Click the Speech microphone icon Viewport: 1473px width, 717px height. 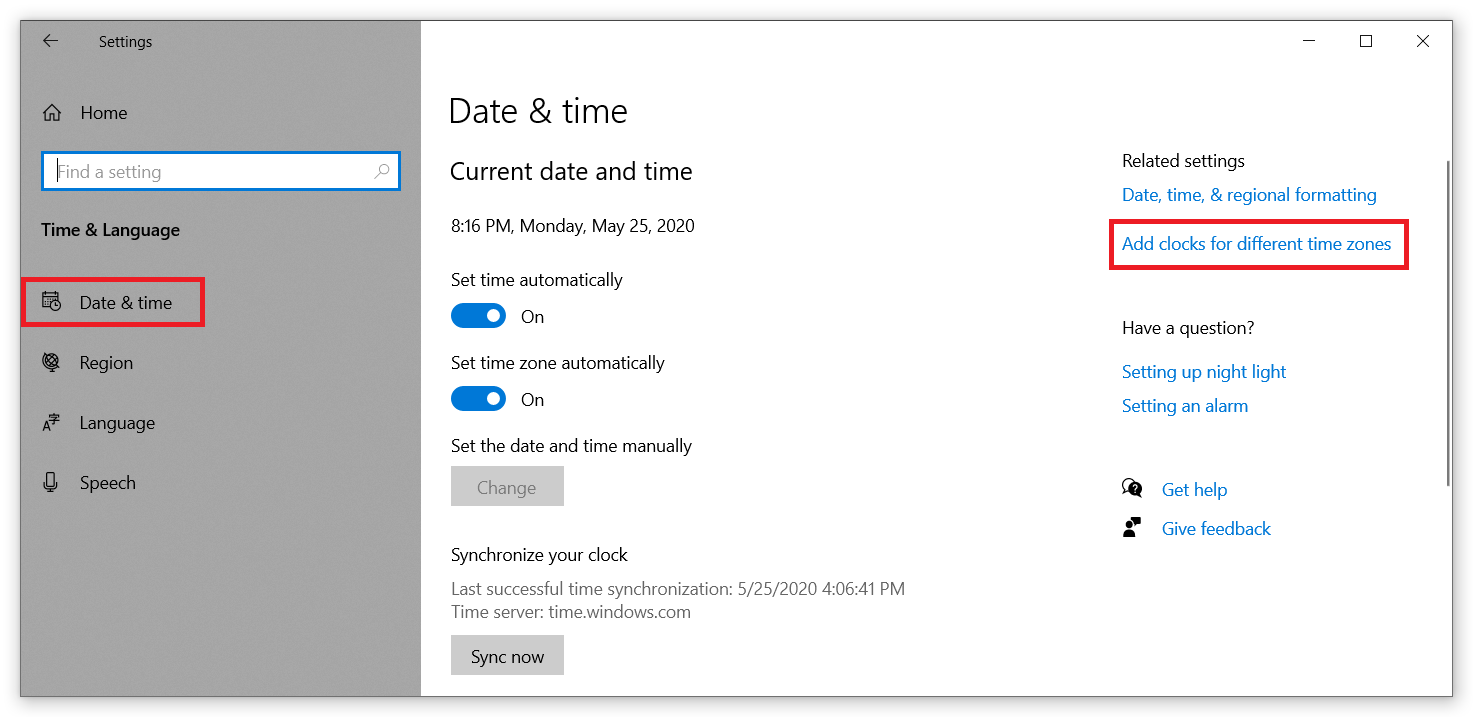coord(51,482)
